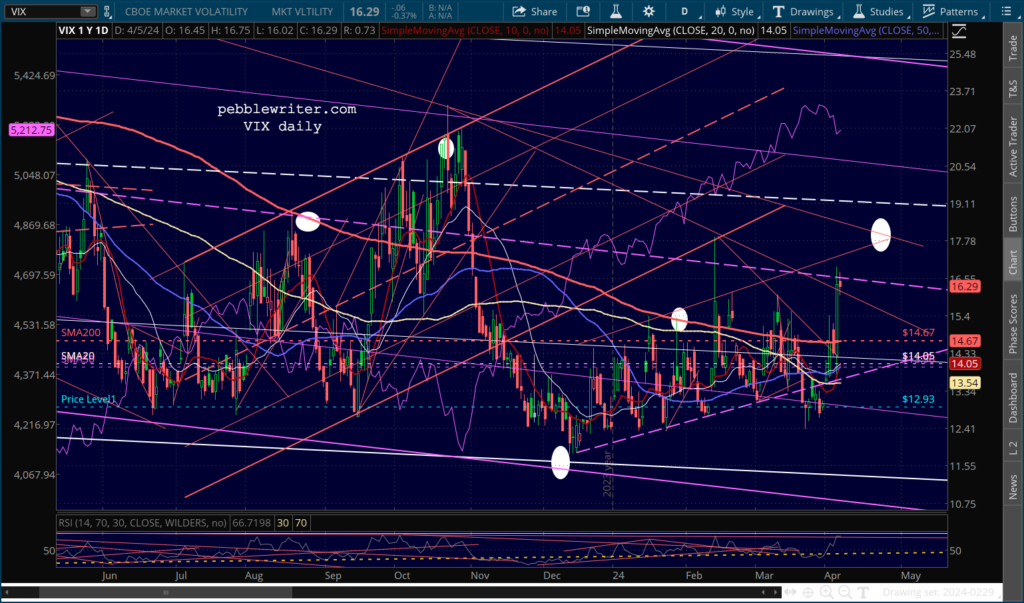Open the Style dropdown menu

pos(735,11)
